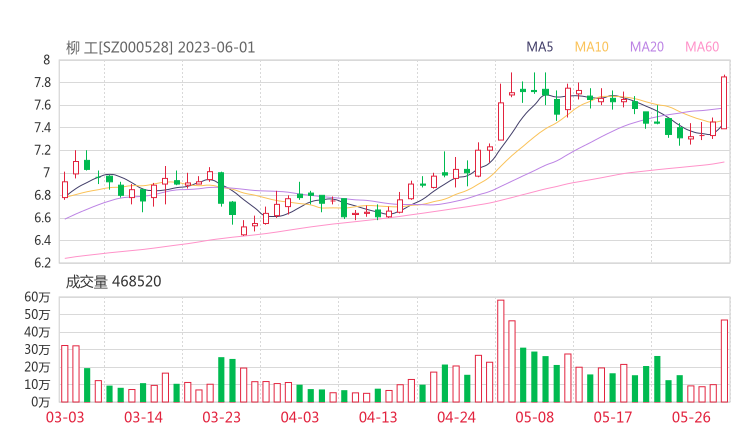Screen dimensions: 740x440
Task: Select the last red volume bar
Action: coord(724,361)
